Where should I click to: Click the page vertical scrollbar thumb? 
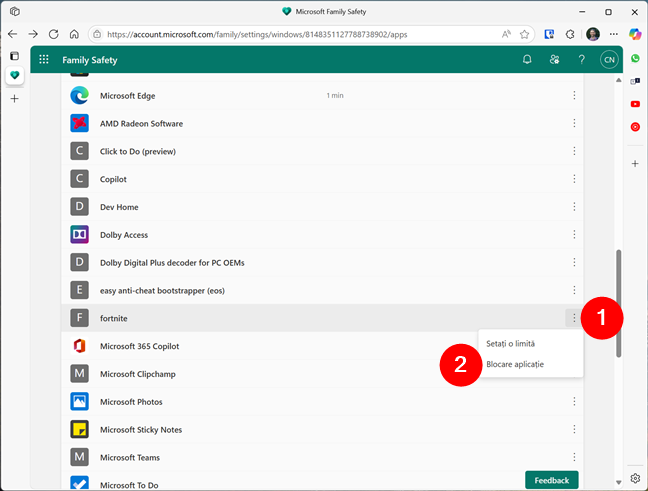point(619,303)
